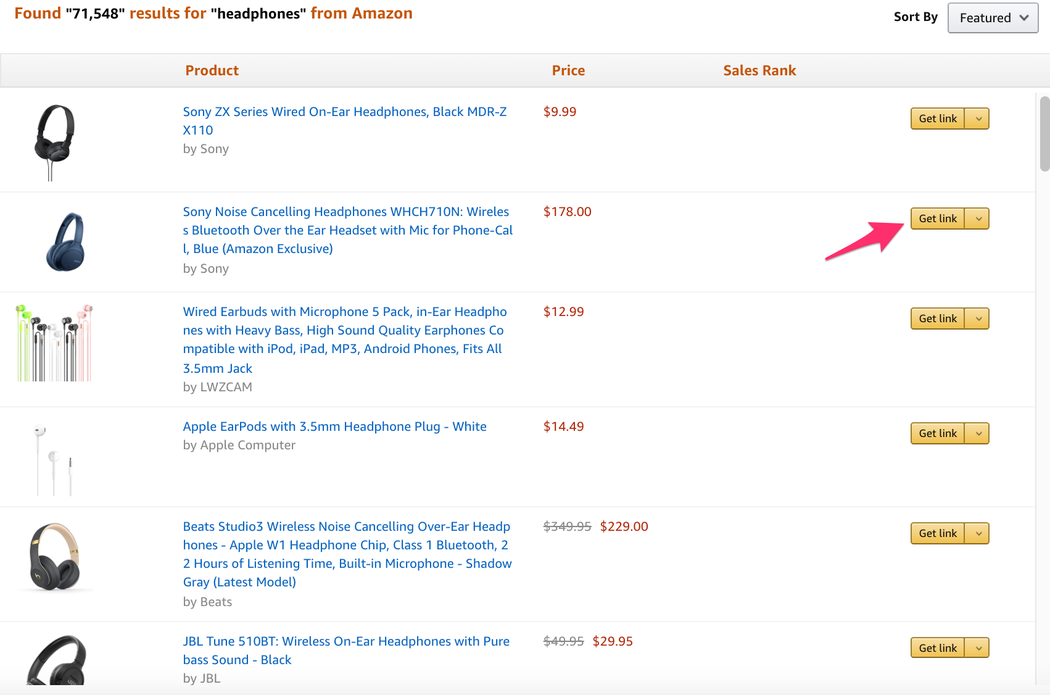The width and height of the screenshot is (1050, 695).
Task: Click the struck-through $349.95 price
Action: pyautogui.click(x=567, y=526)
